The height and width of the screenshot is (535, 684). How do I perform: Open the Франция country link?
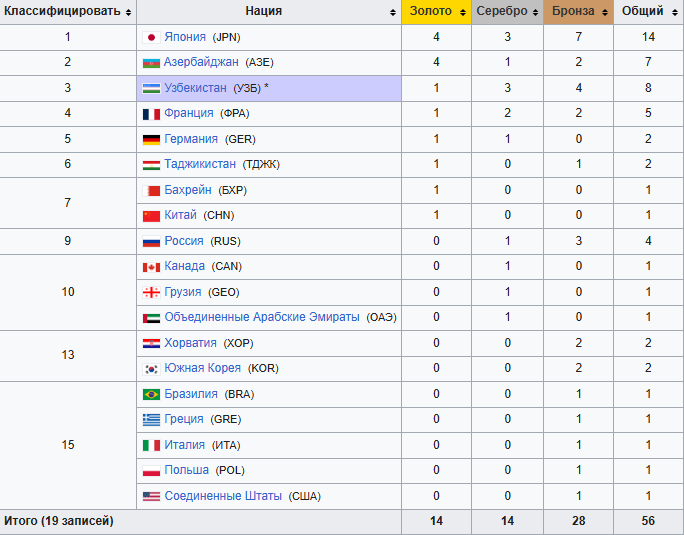click(x=189, y=113)
